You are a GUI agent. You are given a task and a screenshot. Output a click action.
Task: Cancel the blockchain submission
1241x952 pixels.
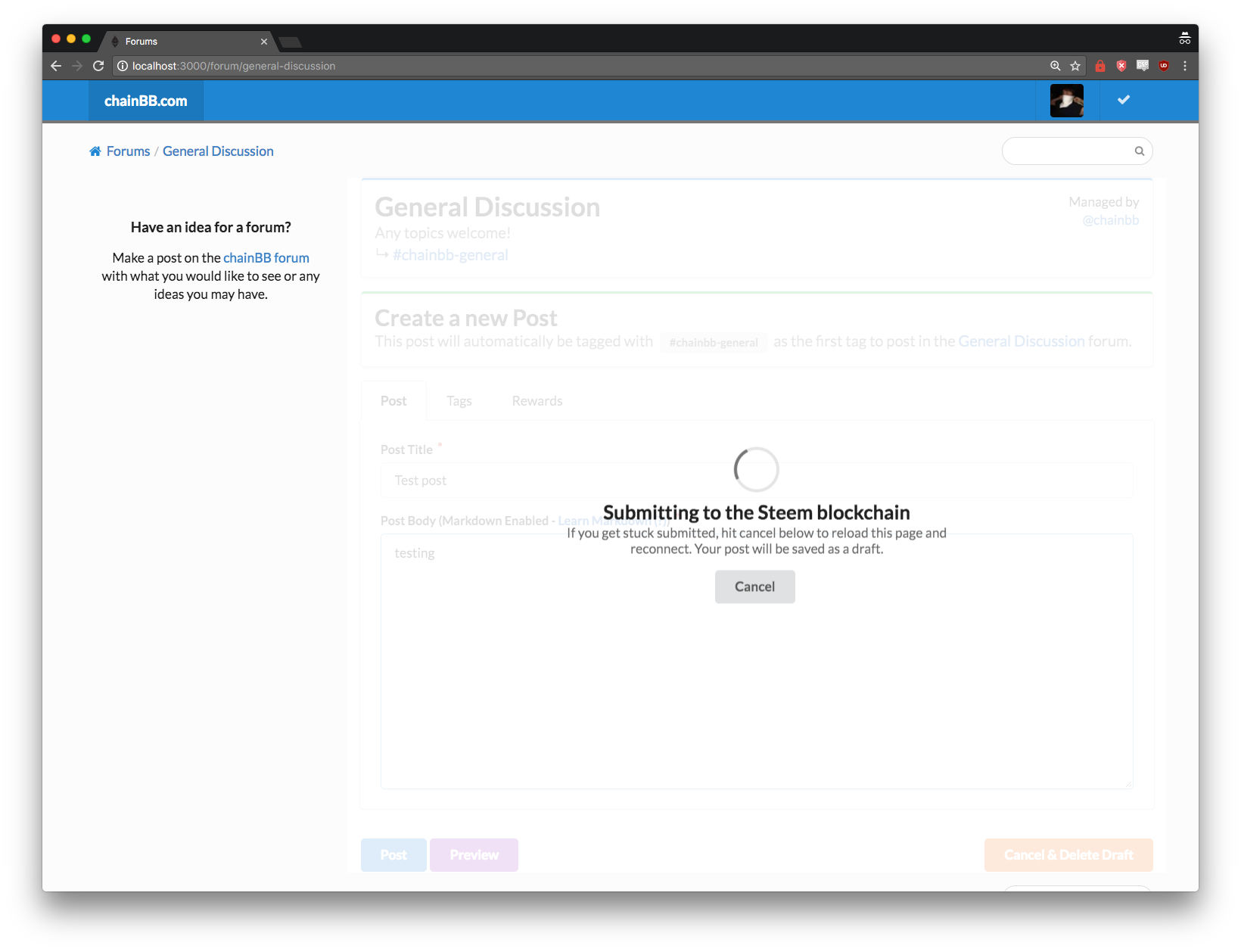pos(755,586)
